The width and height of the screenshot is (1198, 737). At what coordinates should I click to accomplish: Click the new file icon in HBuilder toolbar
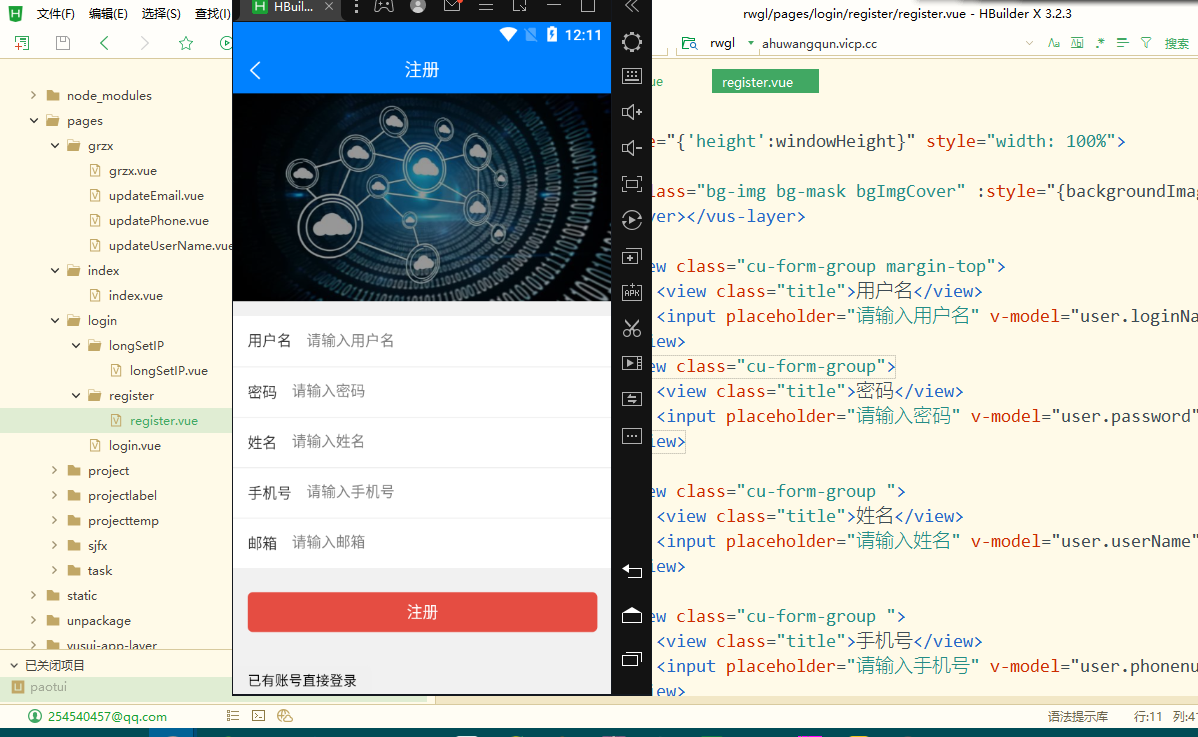point(21,44)
